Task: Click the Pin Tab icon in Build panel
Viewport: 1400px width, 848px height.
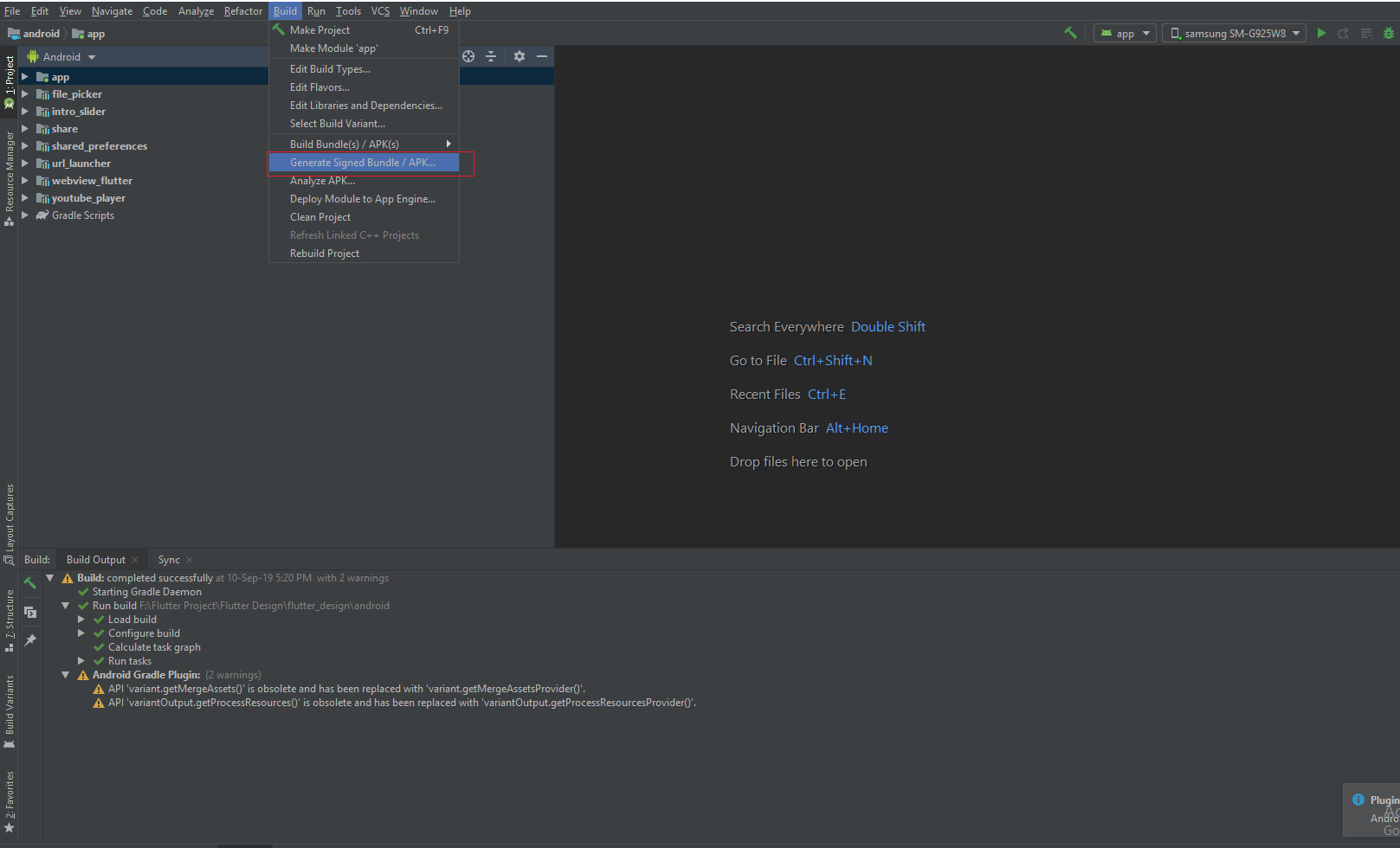Action: (x=30, y=640)
